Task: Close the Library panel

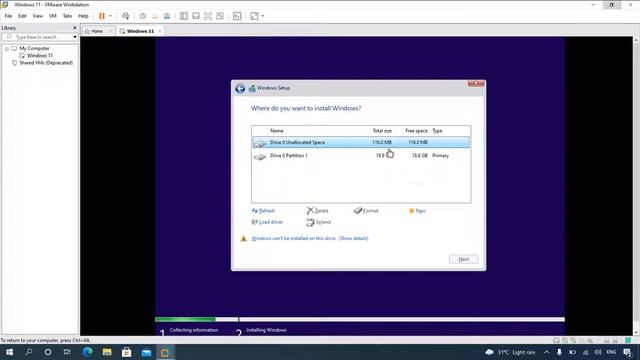Action: pos(75,28)
